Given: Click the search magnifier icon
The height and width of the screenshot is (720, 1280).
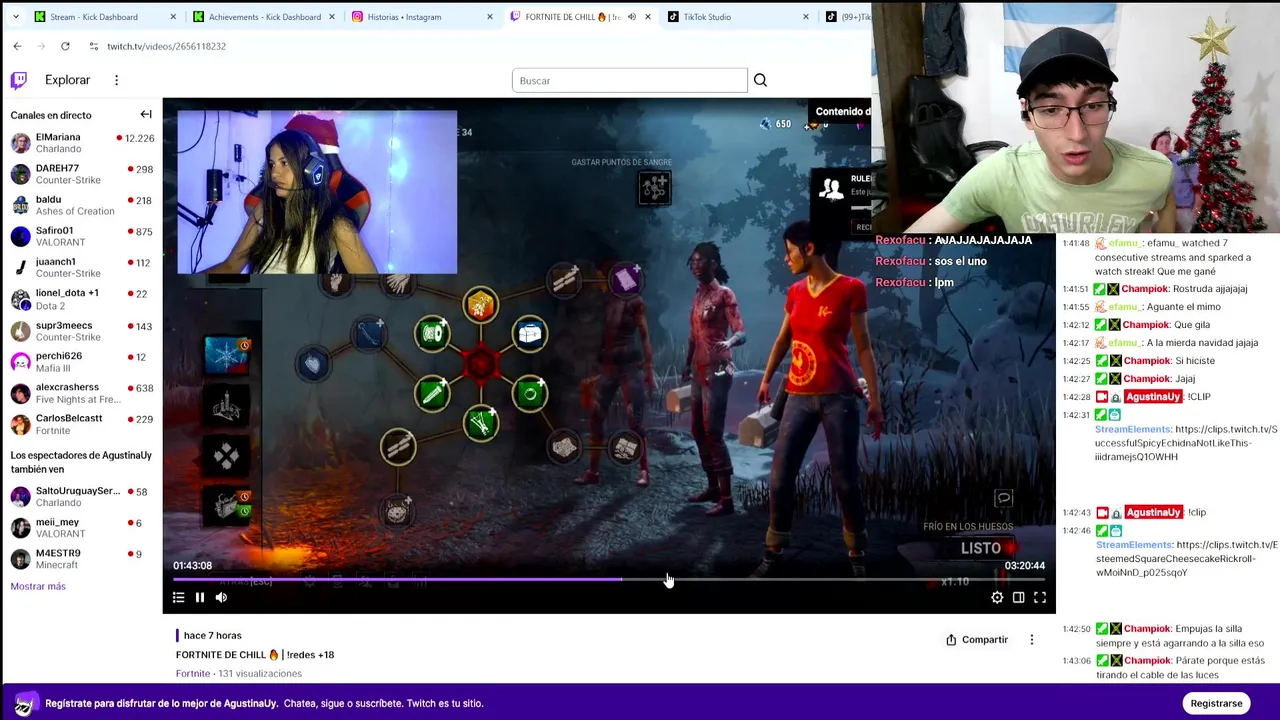Looking at the screenshot, I should tap(760, 80).
